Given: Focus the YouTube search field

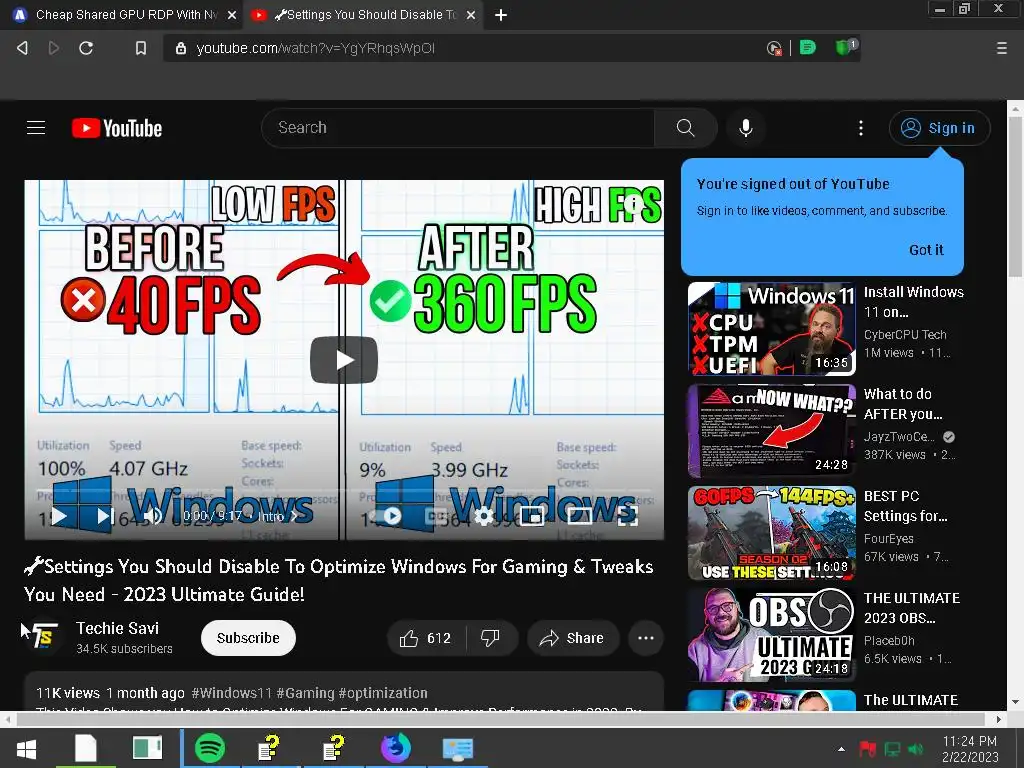Looking at the screenshot, I should click(x=458, y=128).
